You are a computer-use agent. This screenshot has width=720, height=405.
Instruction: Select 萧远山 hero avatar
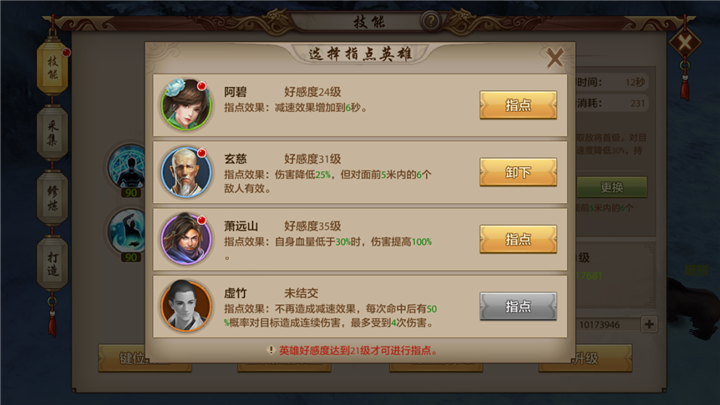186,239
